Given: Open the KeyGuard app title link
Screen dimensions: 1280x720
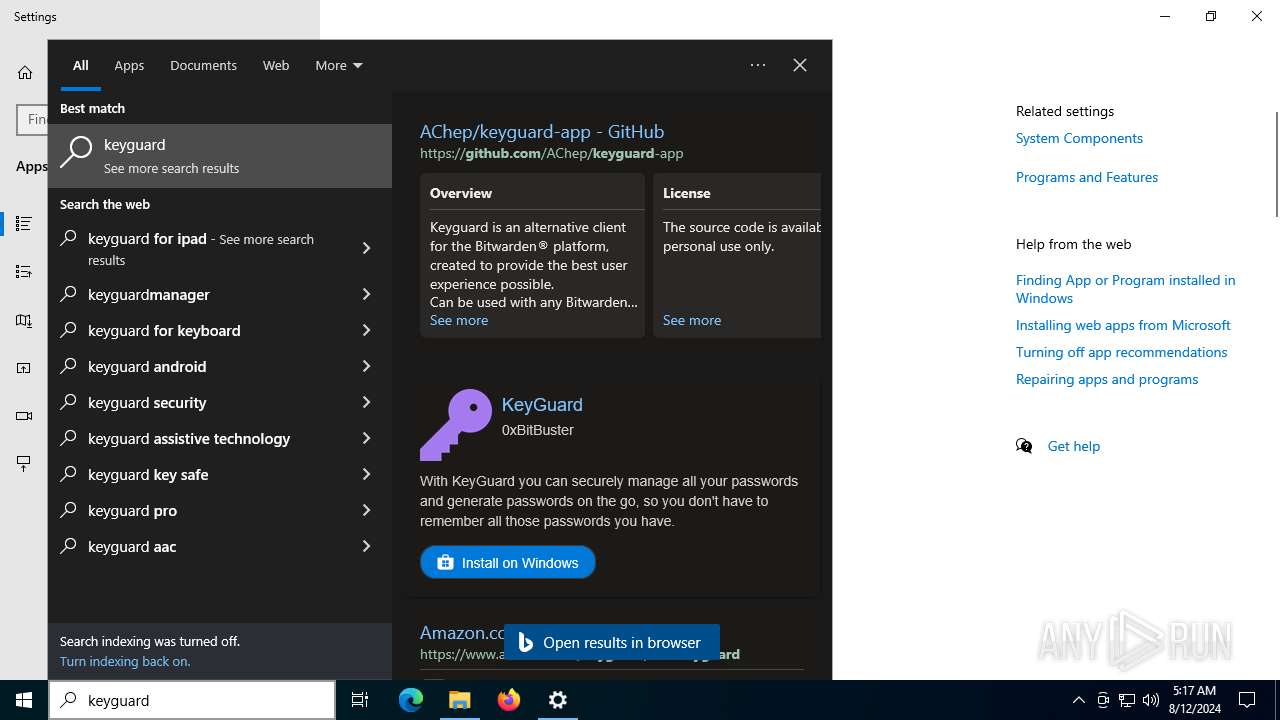Looking at the screenshot, I should tap(542, 404).
